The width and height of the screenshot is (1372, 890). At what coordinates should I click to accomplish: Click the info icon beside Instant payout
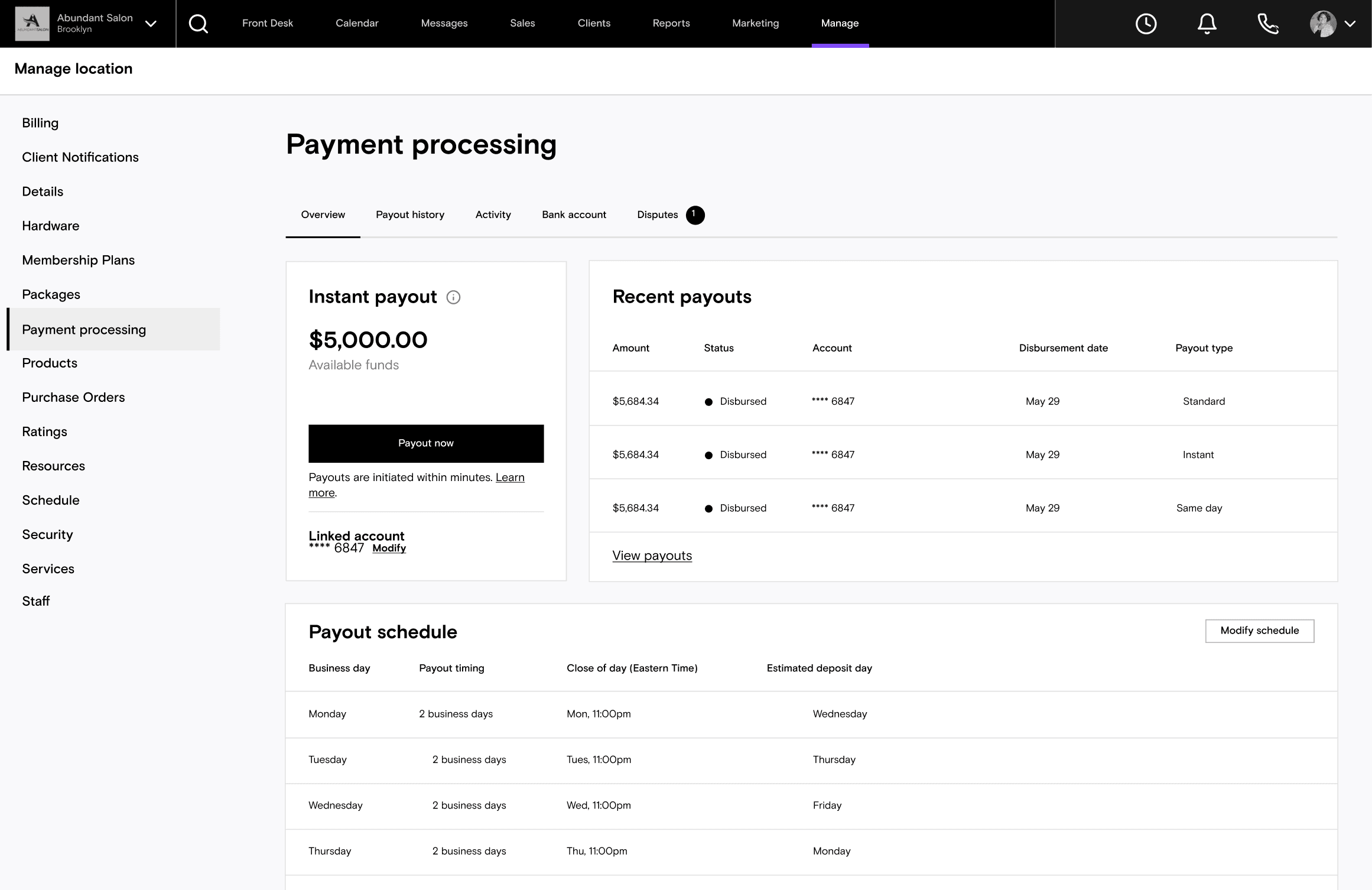tap(453, 297)
